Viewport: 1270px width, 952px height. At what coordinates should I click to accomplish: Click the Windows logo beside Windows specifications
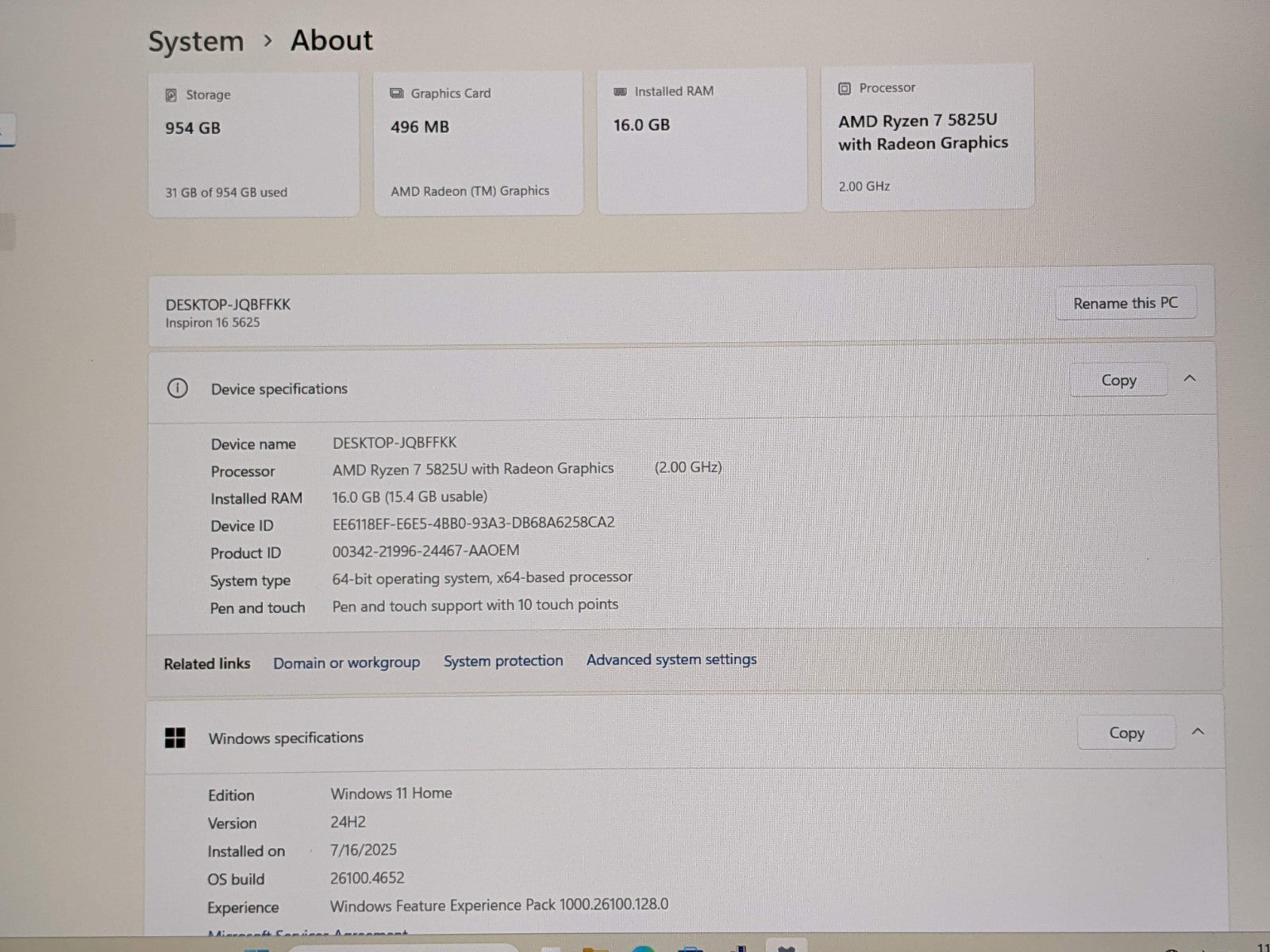[175, 738]
